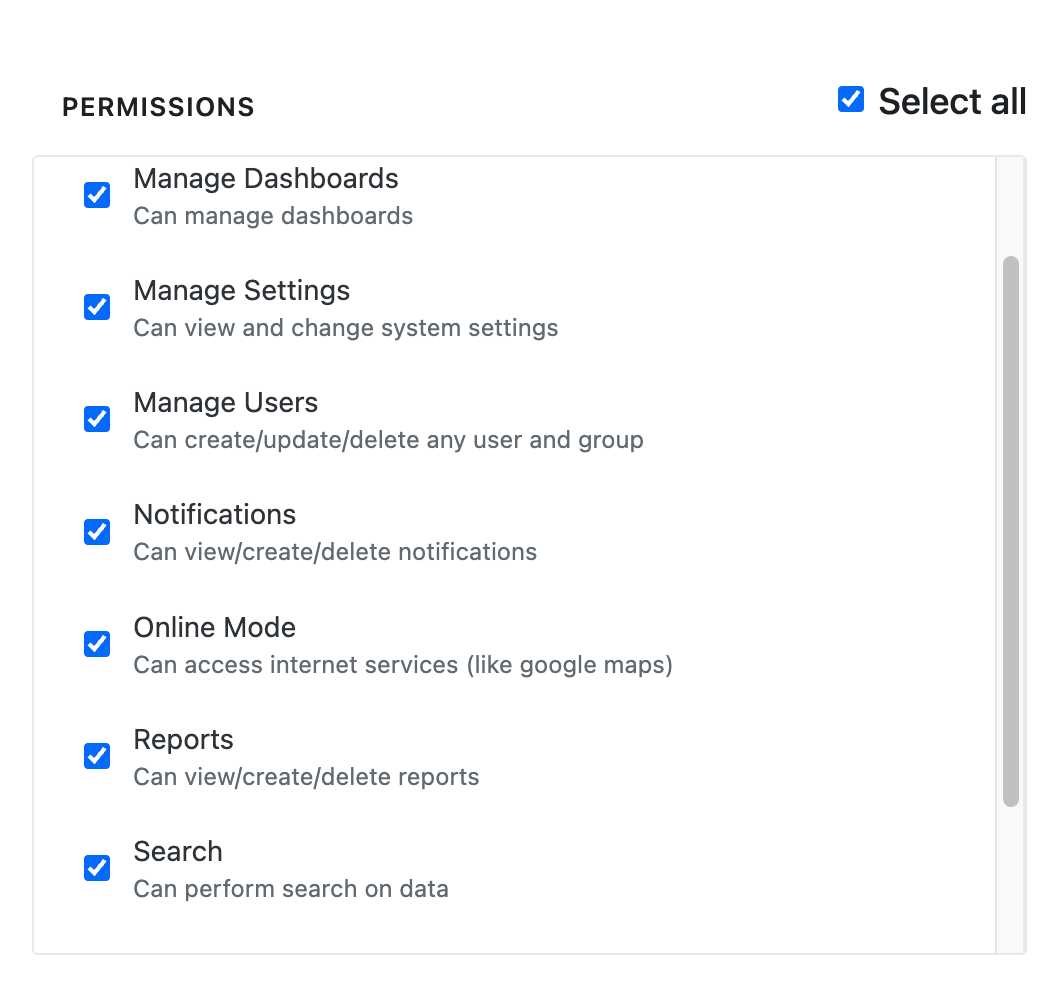Disable the Reports permission checkbox
This screenshot has width=1050, height=1002.
pyautogui.click(x=97, y=756)
